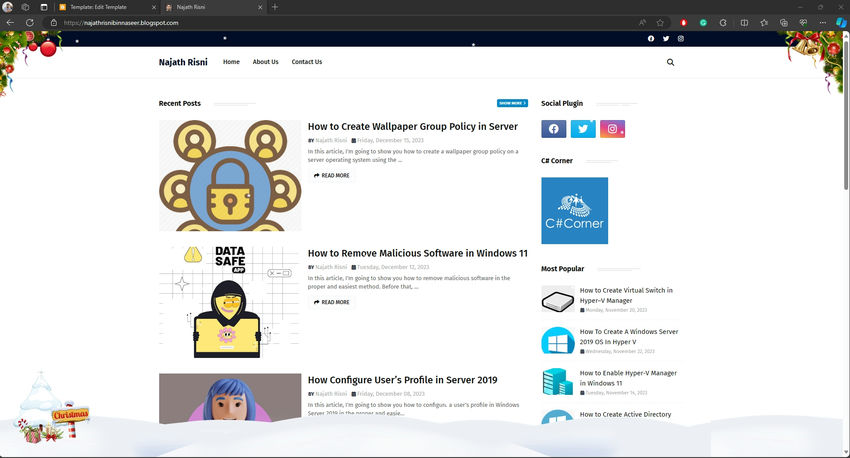This screenshot has width=850, height=458.
Task: Reload the page with the refresh icon
Action: pos(30,23)
